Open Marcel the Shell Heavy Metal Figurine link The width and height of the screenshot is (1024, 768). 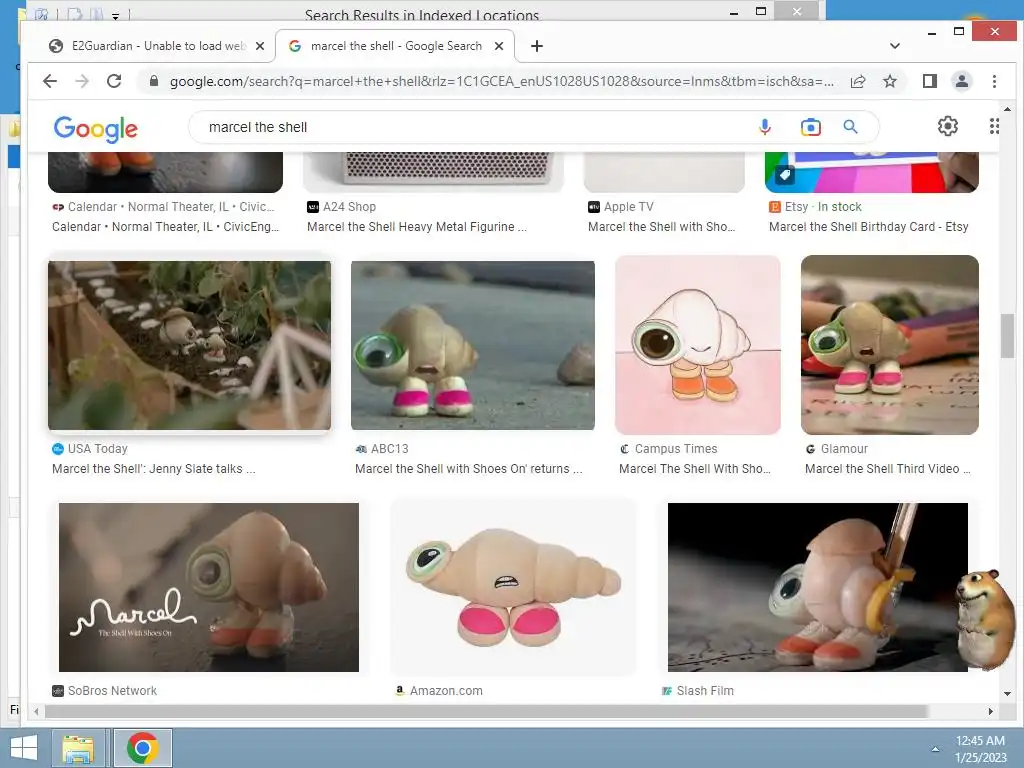(x=417, y=227)
